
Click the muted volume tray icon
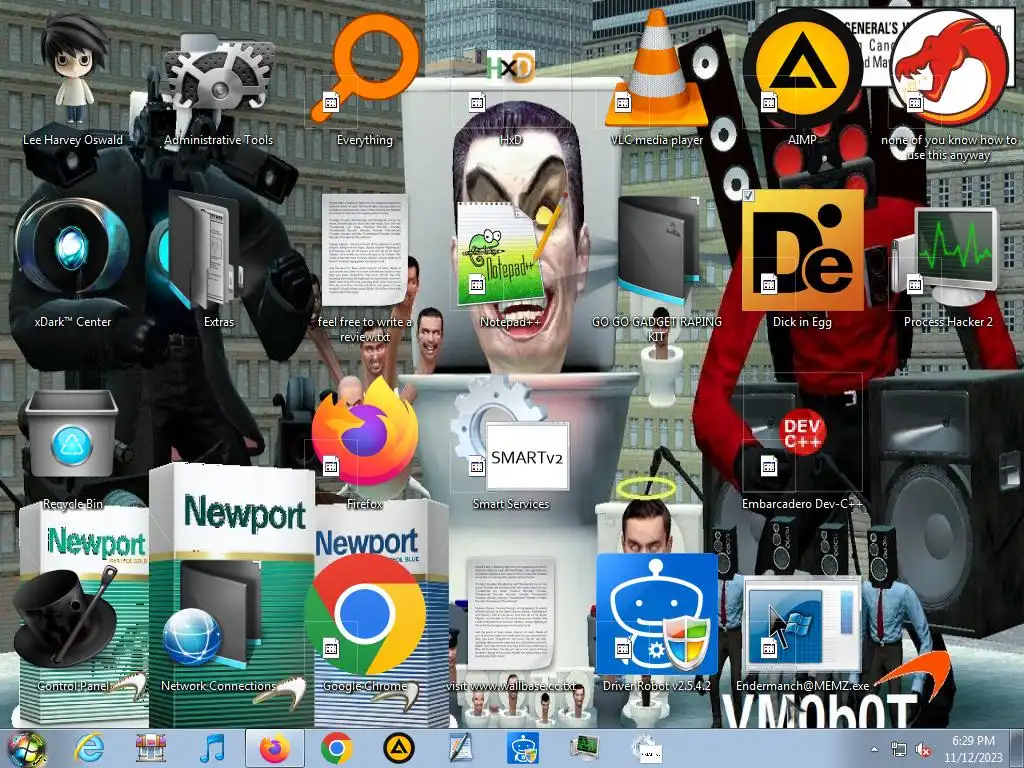point(923,749)
